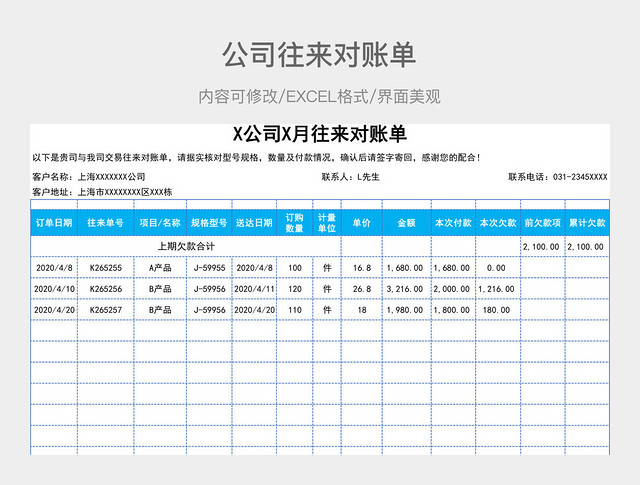Select delivery date cell 2020/4/11
640x485 pixels.
click(x=254, y=289)
